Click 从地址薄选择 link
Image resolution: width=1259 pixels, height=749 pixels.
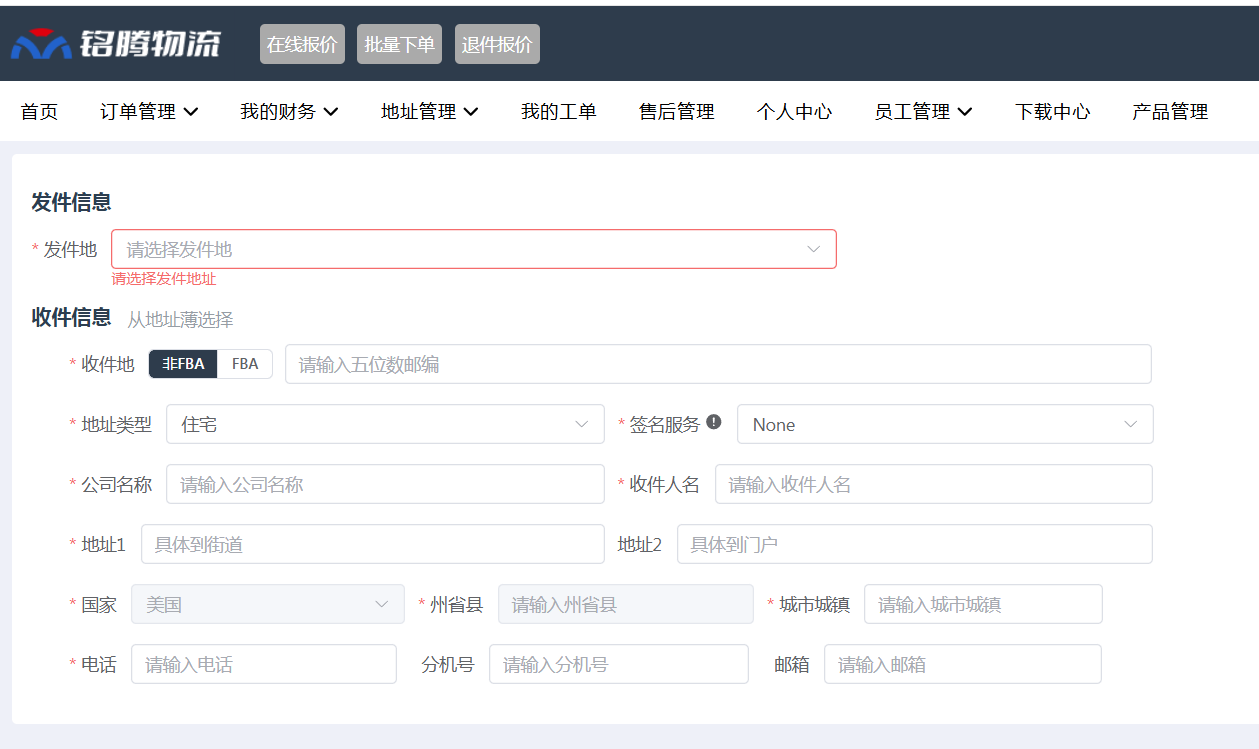pos(180,320)
